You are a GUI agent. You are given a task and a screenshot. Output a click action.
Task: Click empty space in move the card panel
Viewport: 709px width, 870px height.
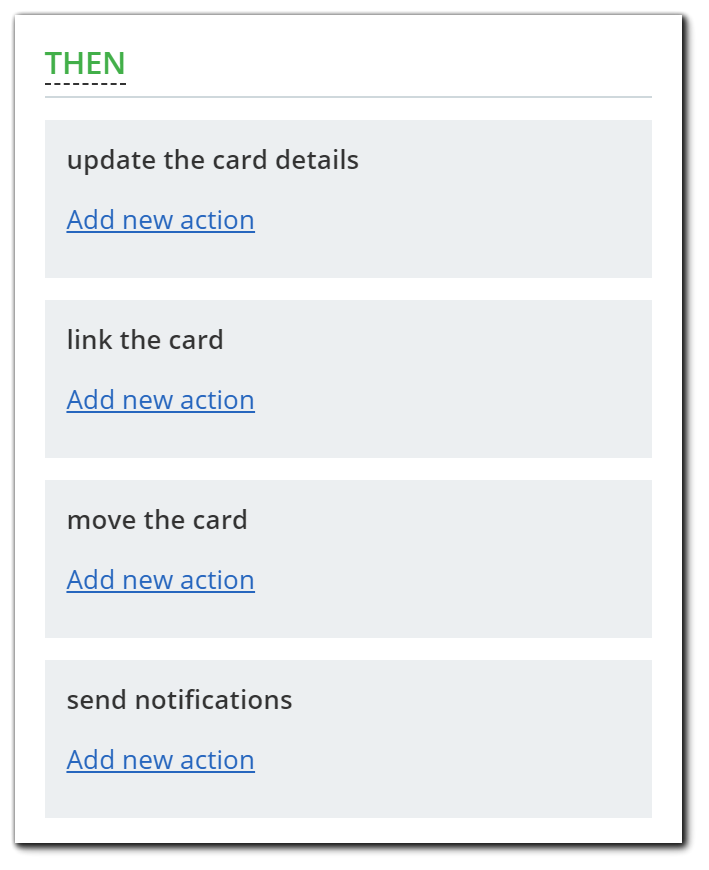point(480,570)
